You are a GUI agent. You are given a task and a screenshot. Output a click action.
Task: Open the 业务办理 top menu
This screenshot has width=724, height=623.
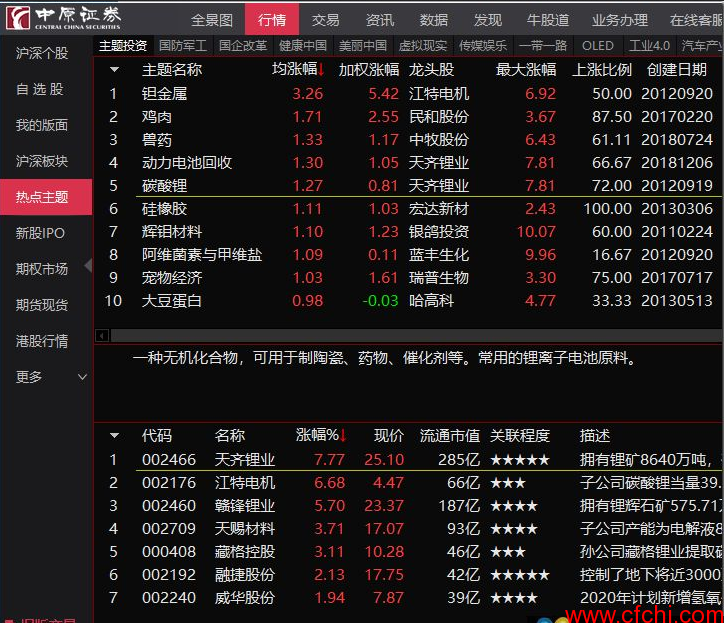click(x=620, y=20)
